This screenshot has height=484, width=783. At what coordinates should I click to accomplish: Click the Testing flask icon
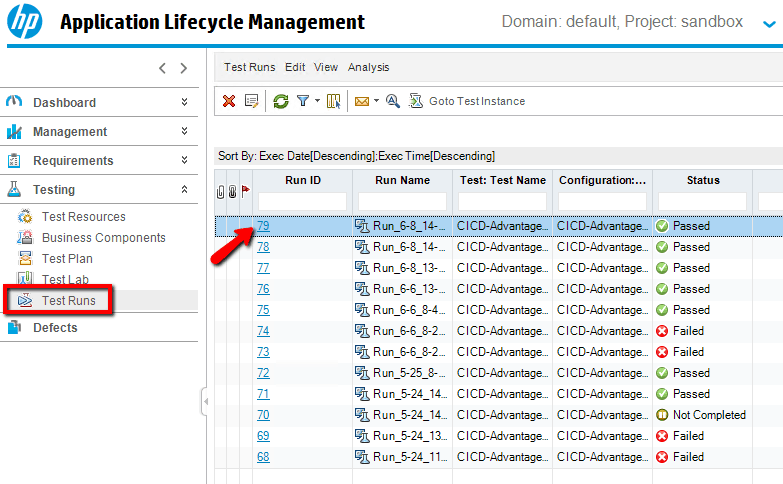click(x=14, y=189)
